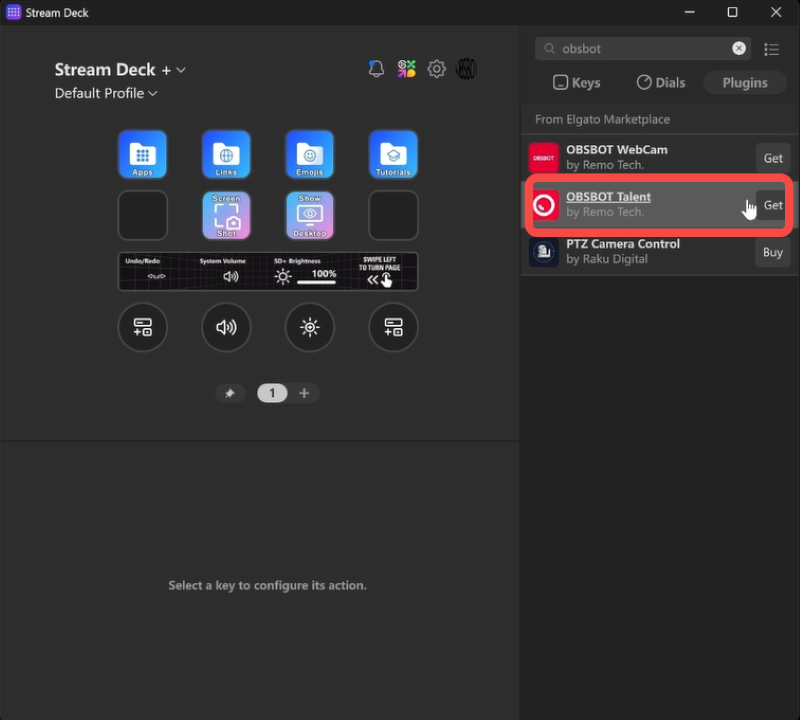
Task: Clear the obsbot search text
Action: click(739, 48)
